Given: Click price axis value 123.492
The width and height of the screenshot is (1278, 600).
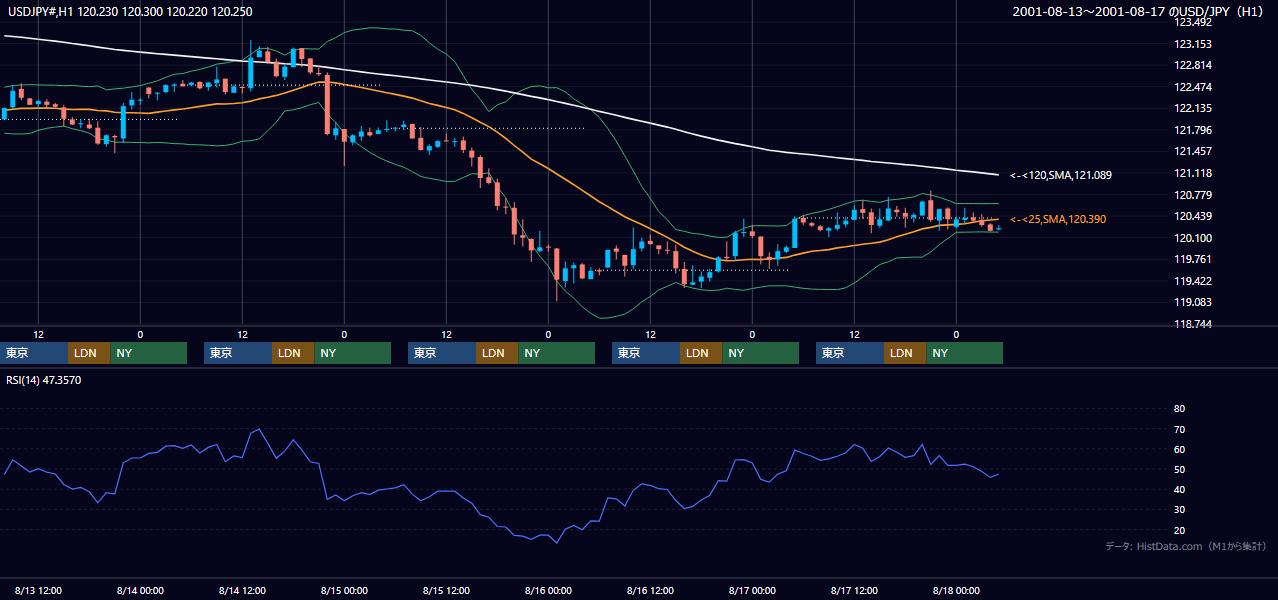Looking at the screenshot, I should [x=1194, y=23].
